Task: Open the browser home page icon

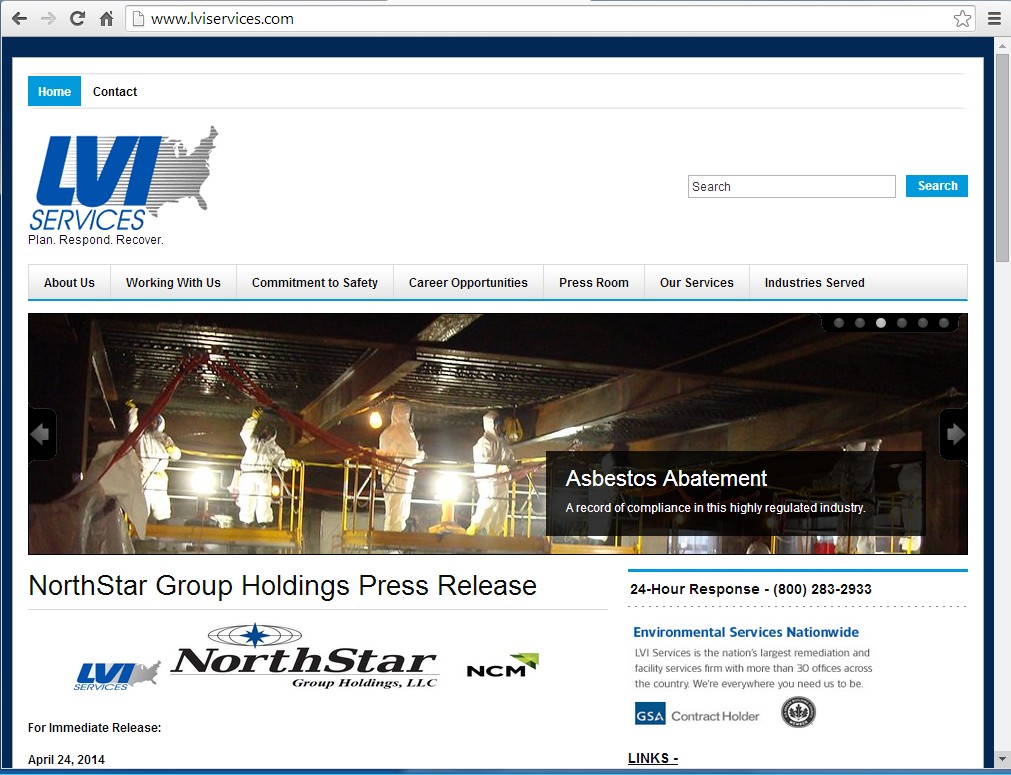Action: point(107,19)
